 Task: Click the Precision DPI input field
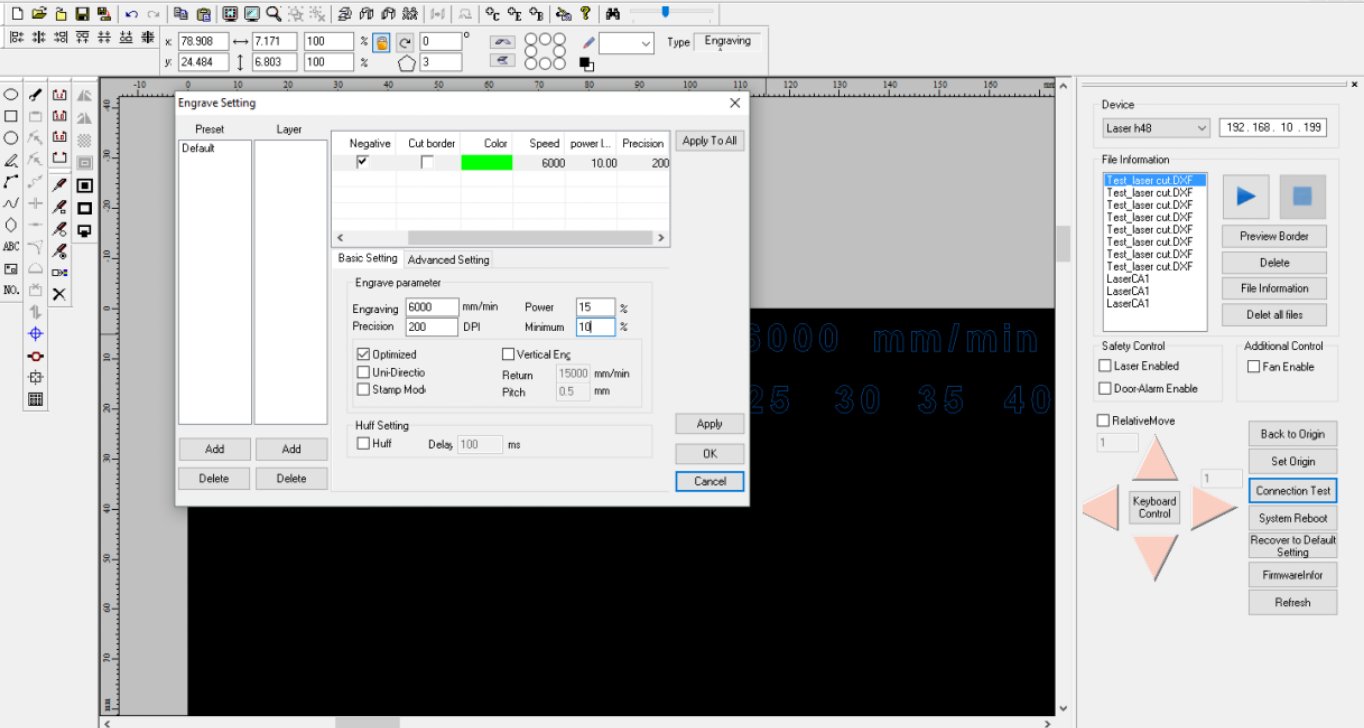(x=432, y=327)
